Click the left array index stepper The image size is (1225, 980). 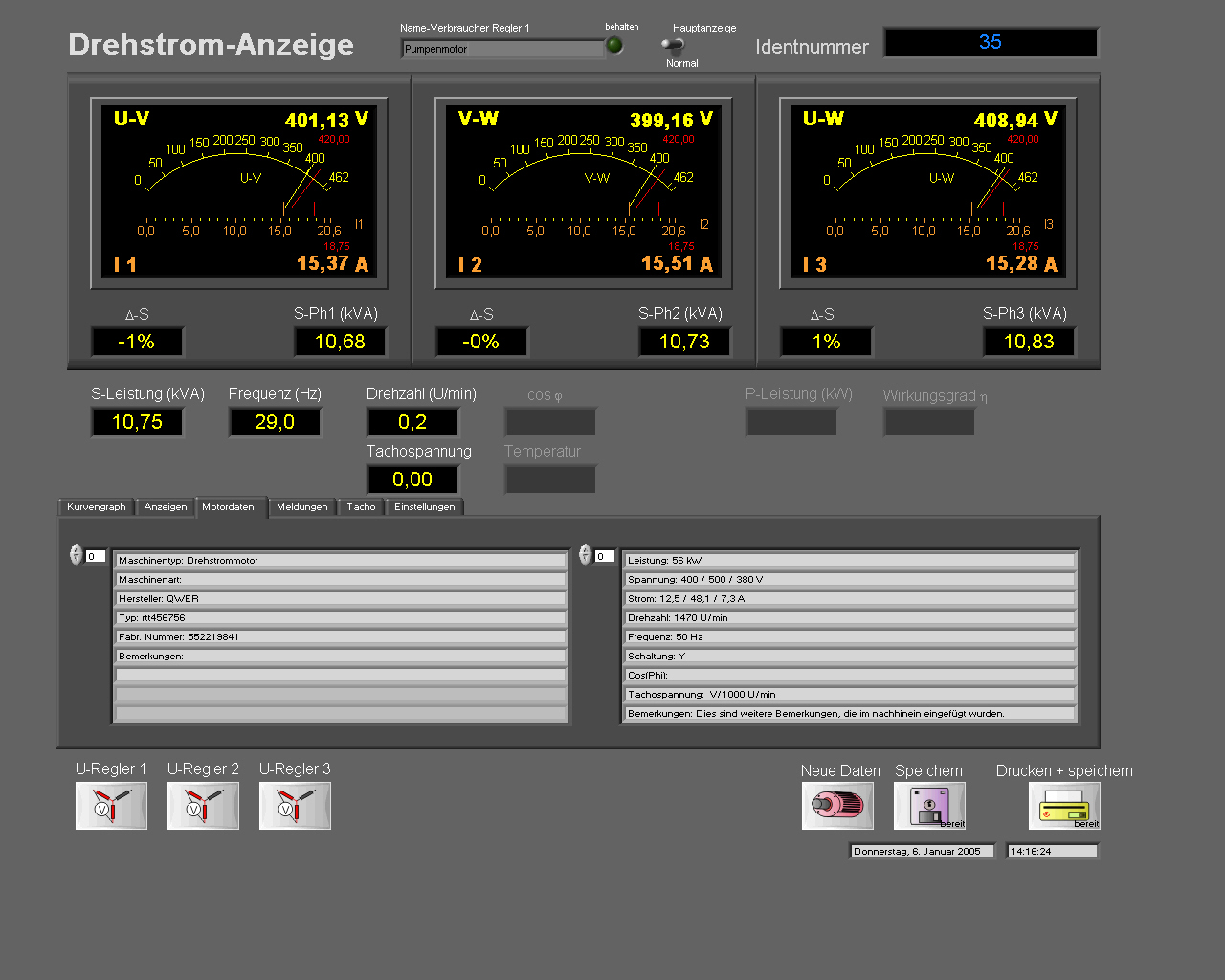pos(76,554)
